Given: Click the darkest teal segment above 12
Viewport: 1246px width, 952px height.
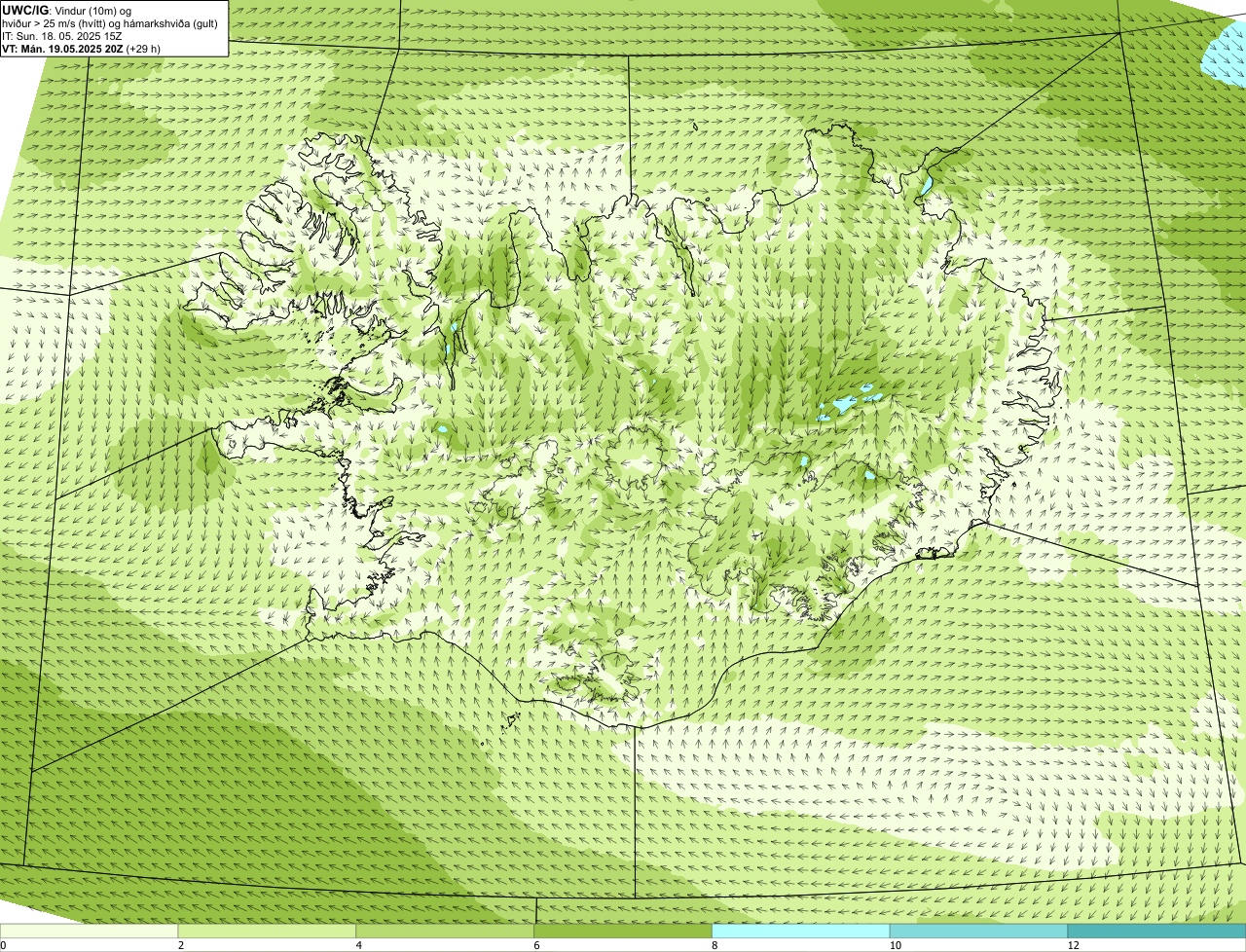Looking at the screenshot, I should pyautogui.click(x=1157, y=931).
